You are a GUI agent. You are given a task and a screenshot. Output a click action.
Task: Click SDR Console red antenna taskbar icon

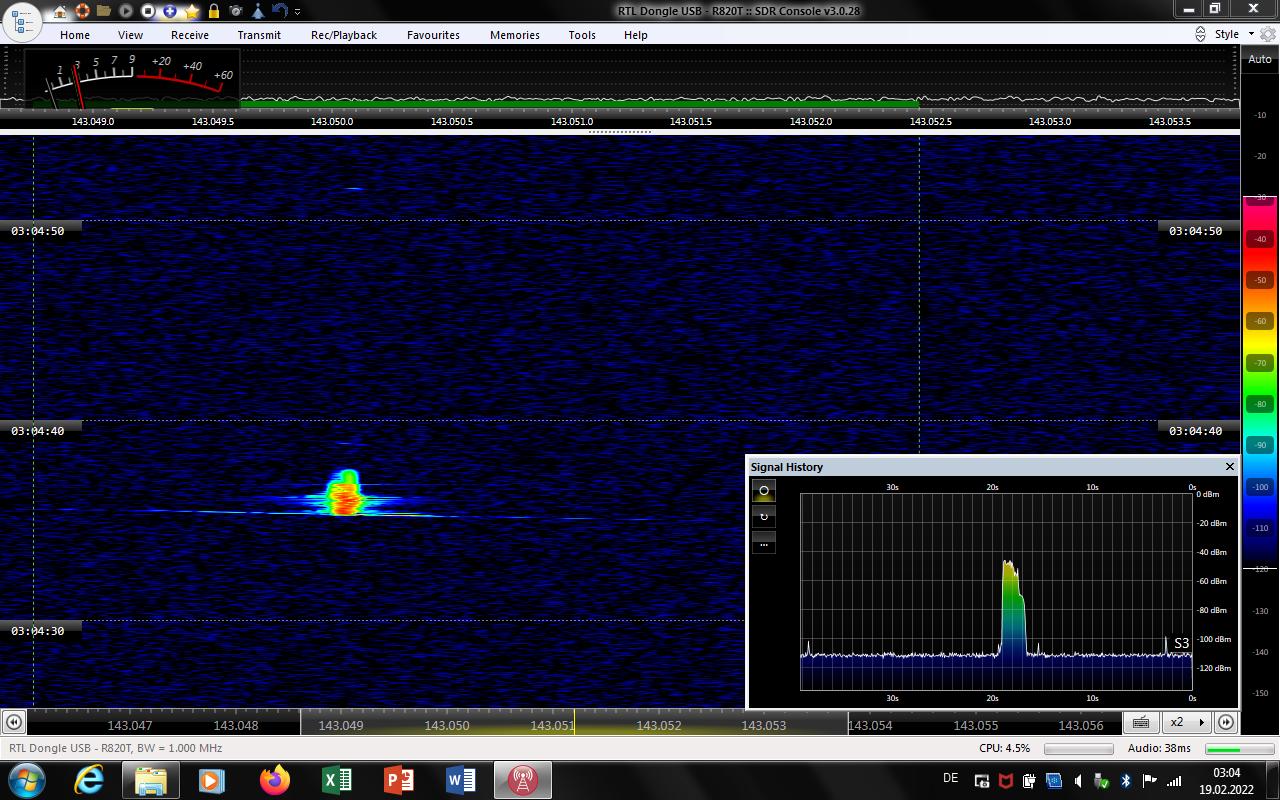pyautogui.click(x=522, y=780)
